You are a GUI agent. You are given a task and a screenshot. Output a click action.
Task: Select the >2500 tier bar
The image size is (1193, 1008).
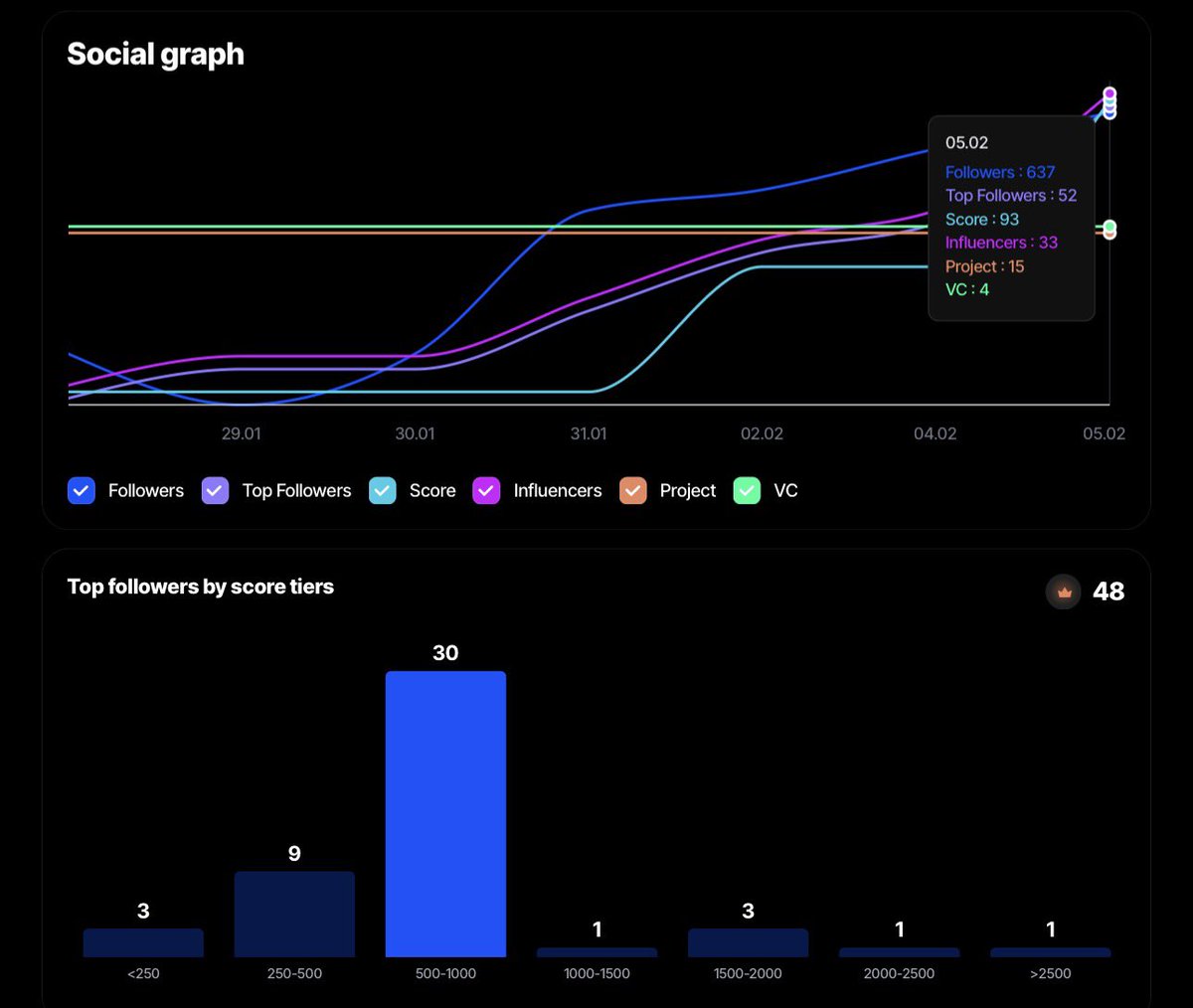(1050, 952)
